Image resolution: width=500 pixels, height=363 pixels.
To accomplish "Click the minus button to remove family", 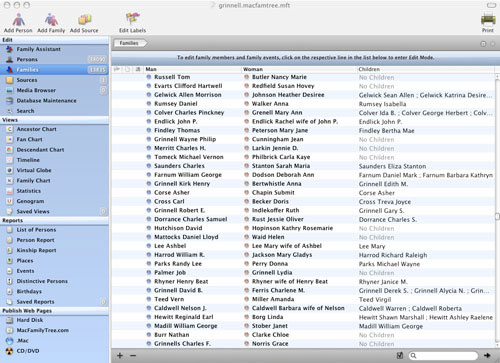I will (133, 356).
